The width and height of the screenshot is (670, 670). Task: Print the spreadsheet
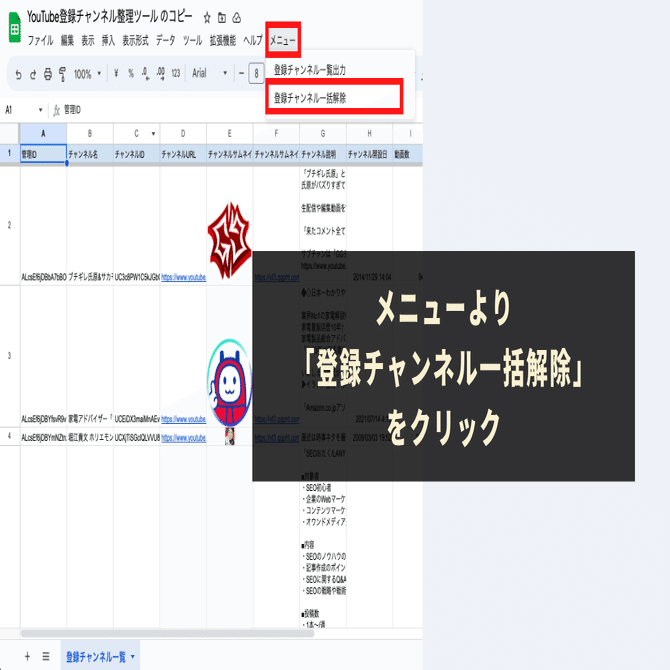pyautogui.click(x=48, y=74)
